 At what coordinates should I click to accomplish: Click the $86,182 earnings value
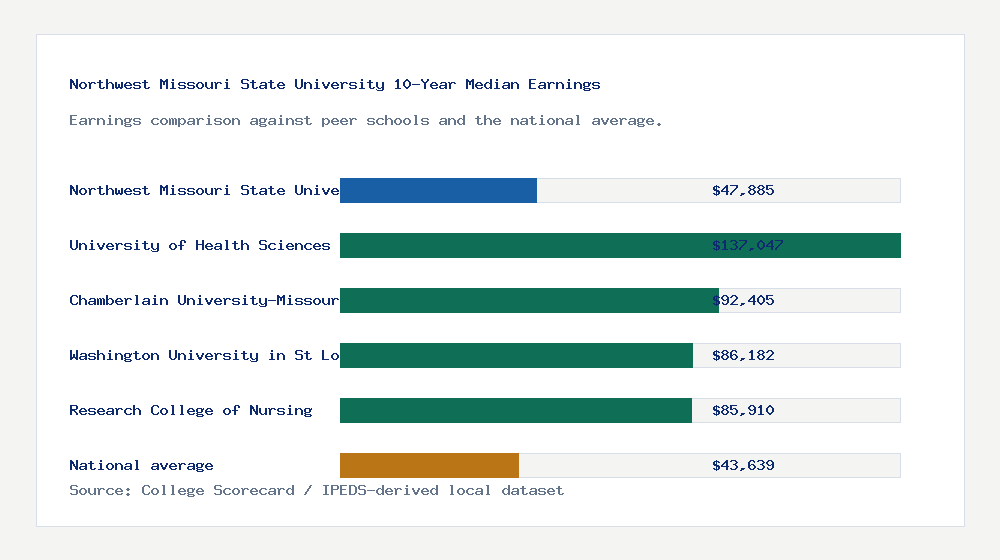tap(743, 355)
